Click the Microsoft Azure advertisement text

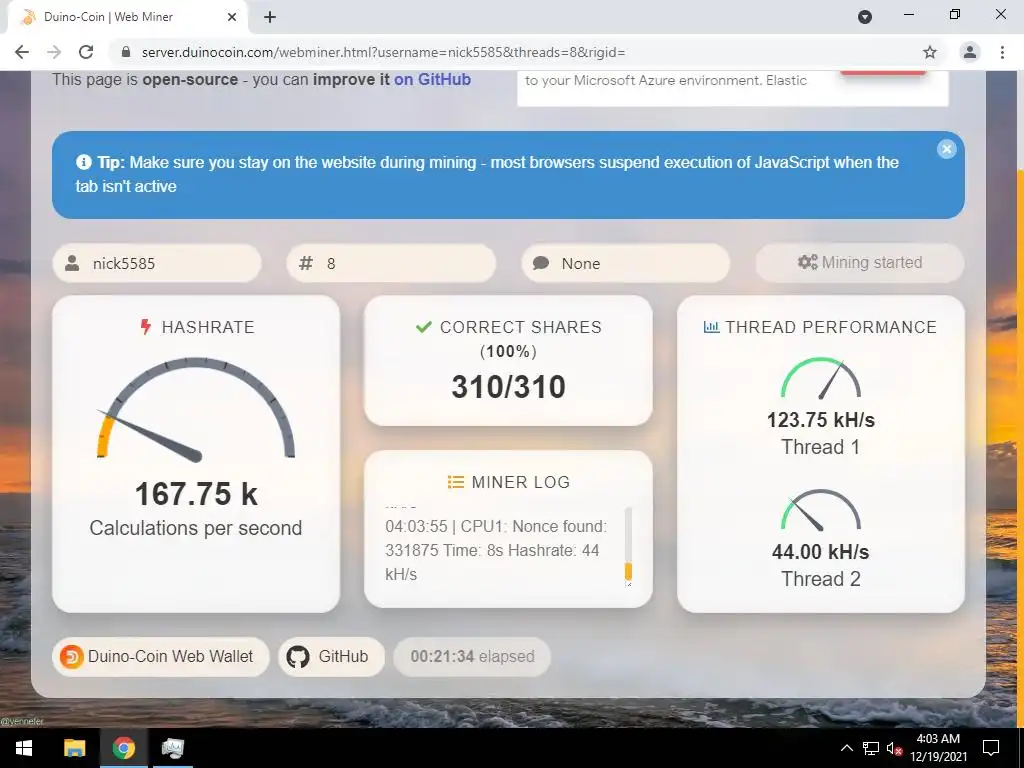666,80
